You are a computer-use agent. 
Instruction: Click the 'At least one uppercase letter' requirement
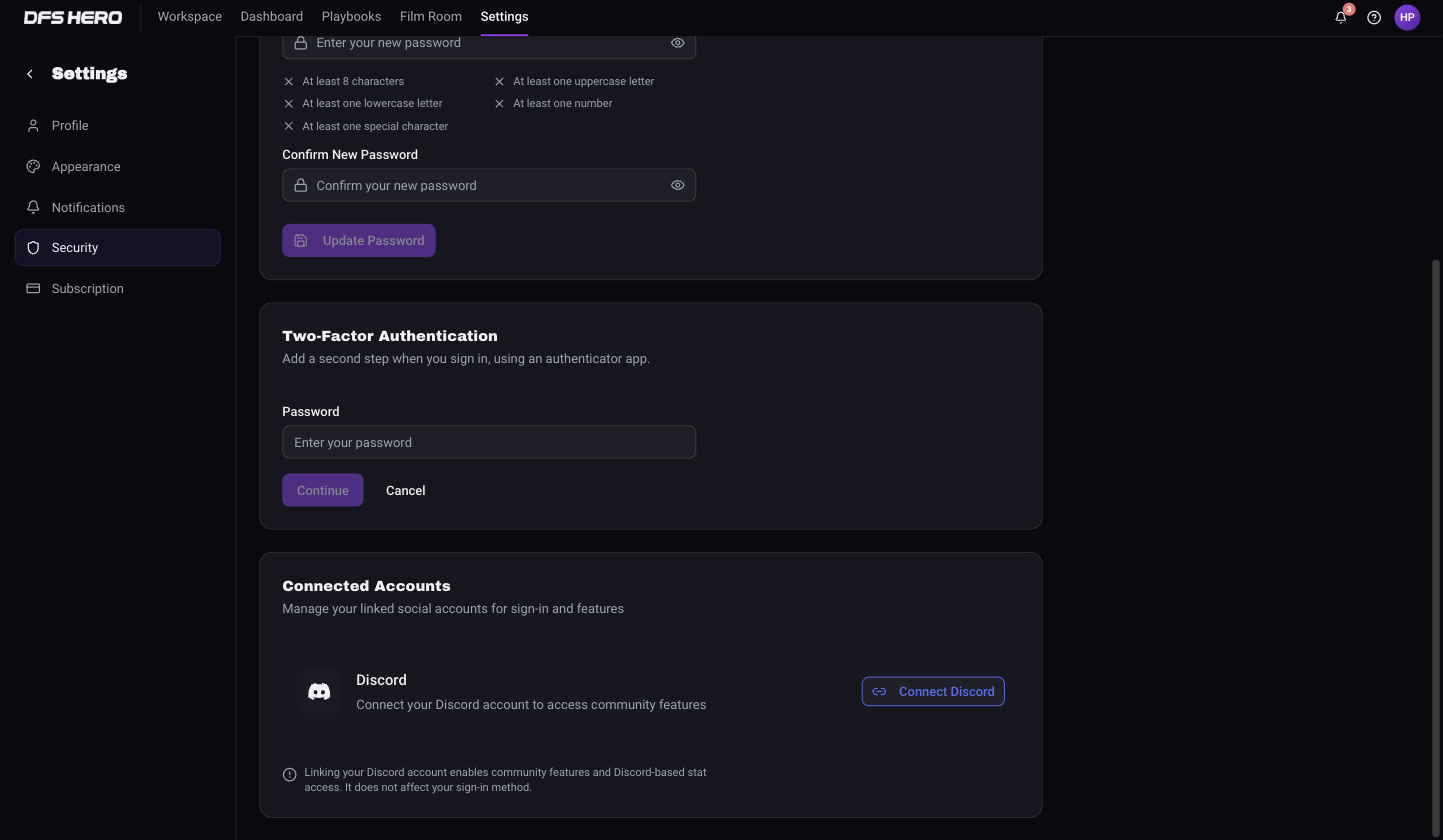coord(583,81)
